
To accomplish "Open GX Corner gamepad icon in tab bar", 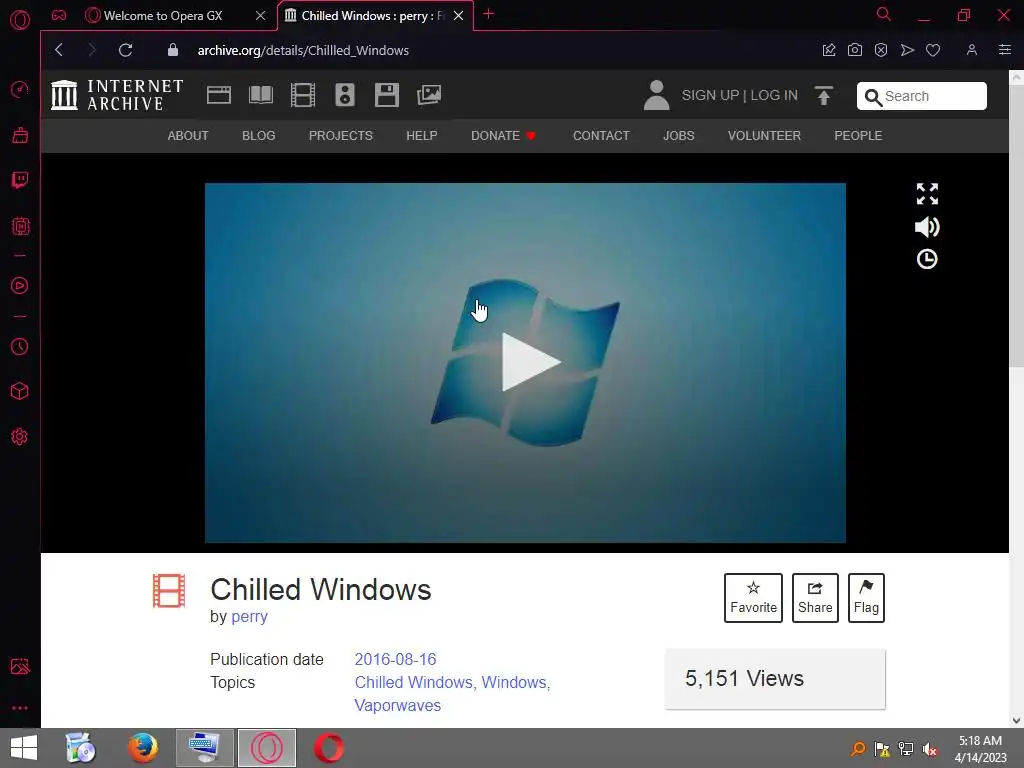I will (59, 15).
